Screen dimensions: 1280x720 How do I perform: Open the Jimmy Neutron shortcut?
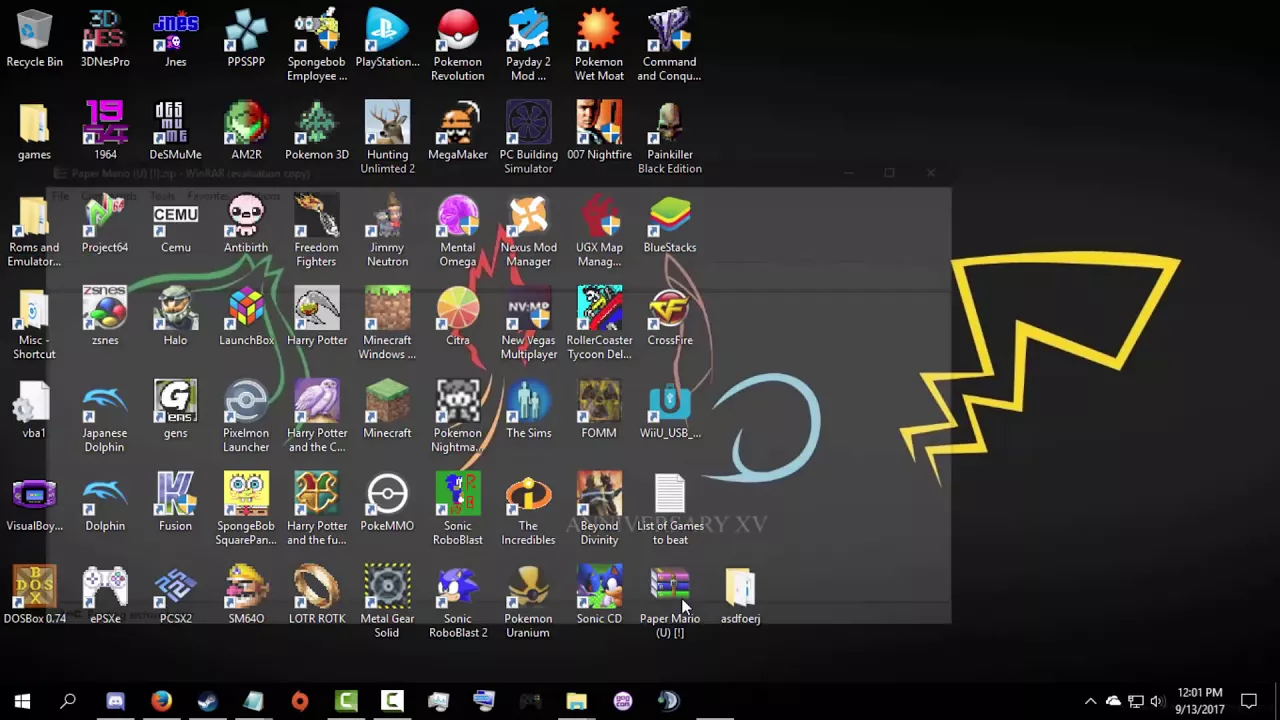[x=387, y=232]
